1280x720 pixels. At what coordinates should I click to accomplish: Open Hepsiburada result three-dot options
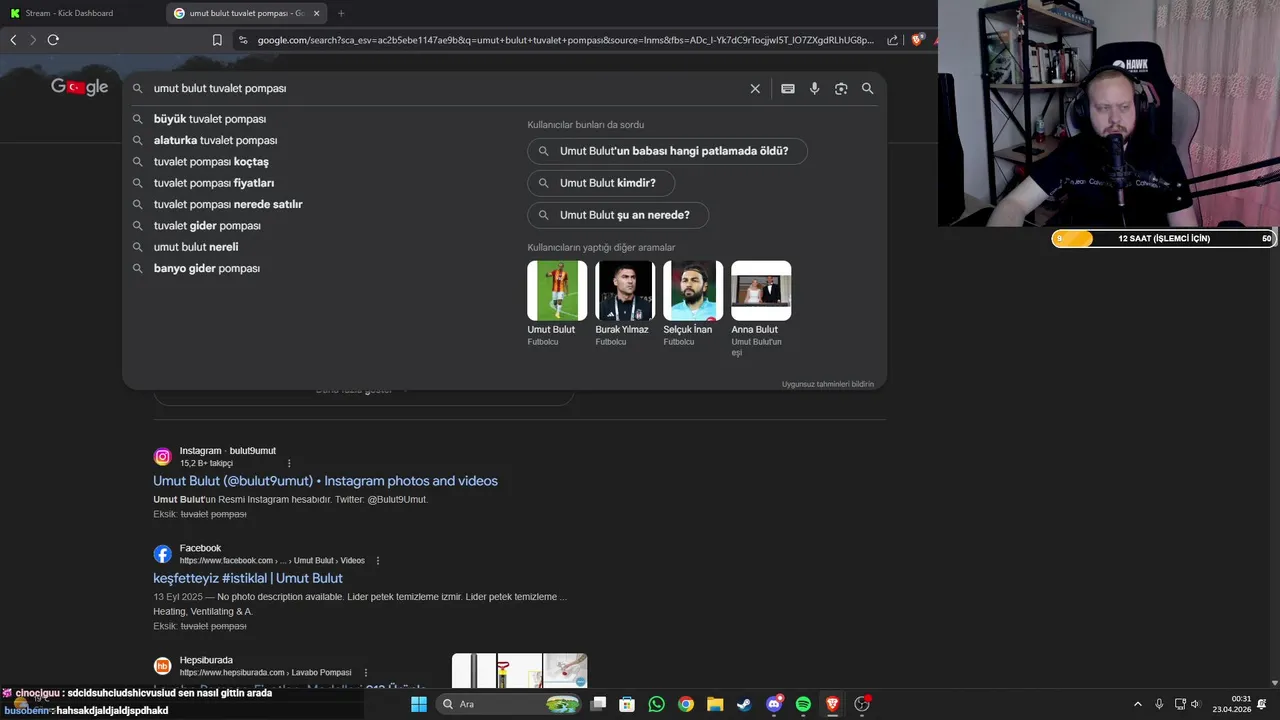[x=365, y=673]
